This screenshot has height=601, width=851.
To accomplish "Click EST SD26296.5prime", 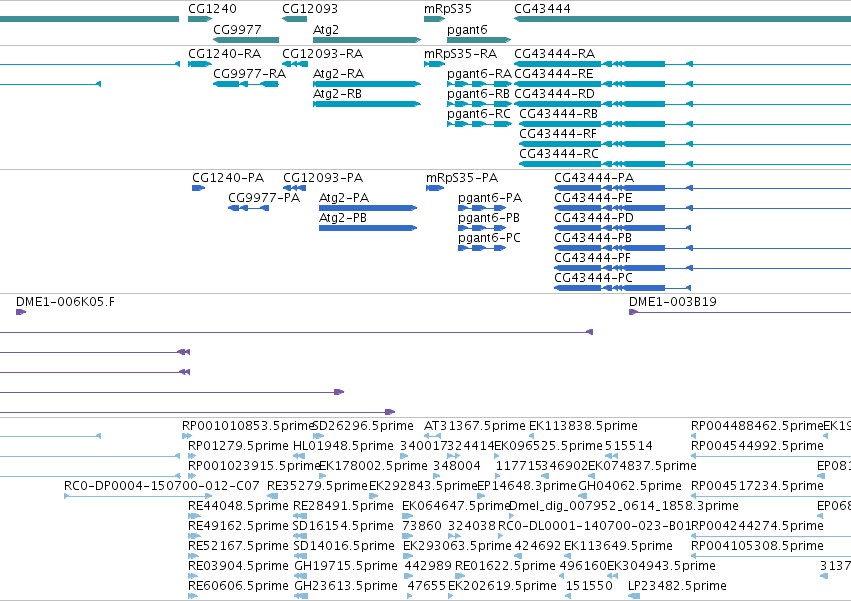I will coord(319,436).
